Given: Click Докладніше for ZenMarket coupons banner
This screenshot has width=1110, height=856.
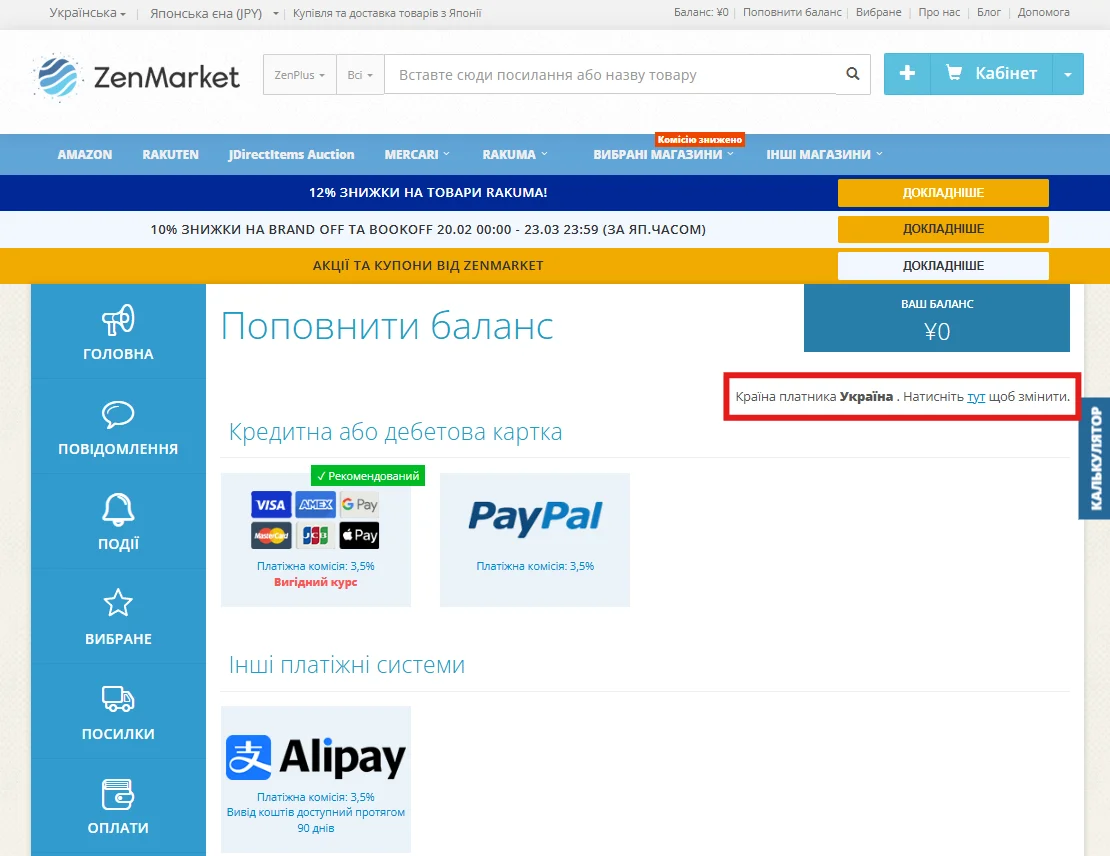Looking at the screenshot, I should tap(943, 266).
